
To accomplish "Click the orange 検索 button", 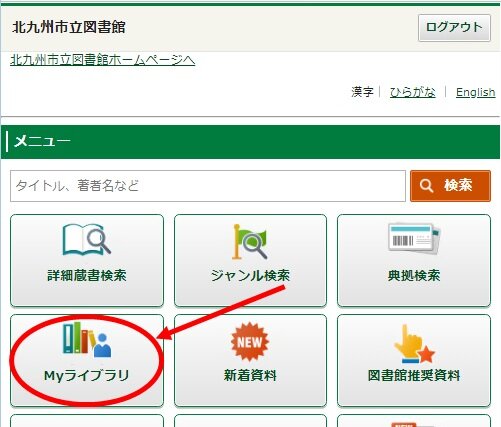I will point(450,186).
